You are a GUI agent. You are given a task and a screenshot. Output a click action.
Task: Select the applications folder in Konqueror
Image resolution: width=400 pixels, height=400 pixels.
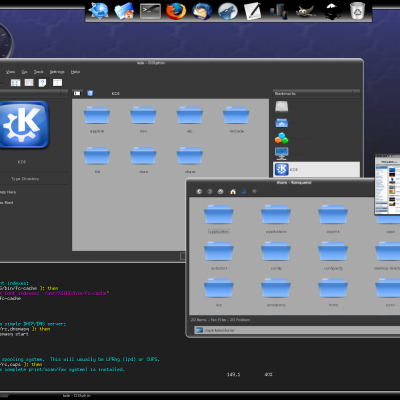[276, 219]
